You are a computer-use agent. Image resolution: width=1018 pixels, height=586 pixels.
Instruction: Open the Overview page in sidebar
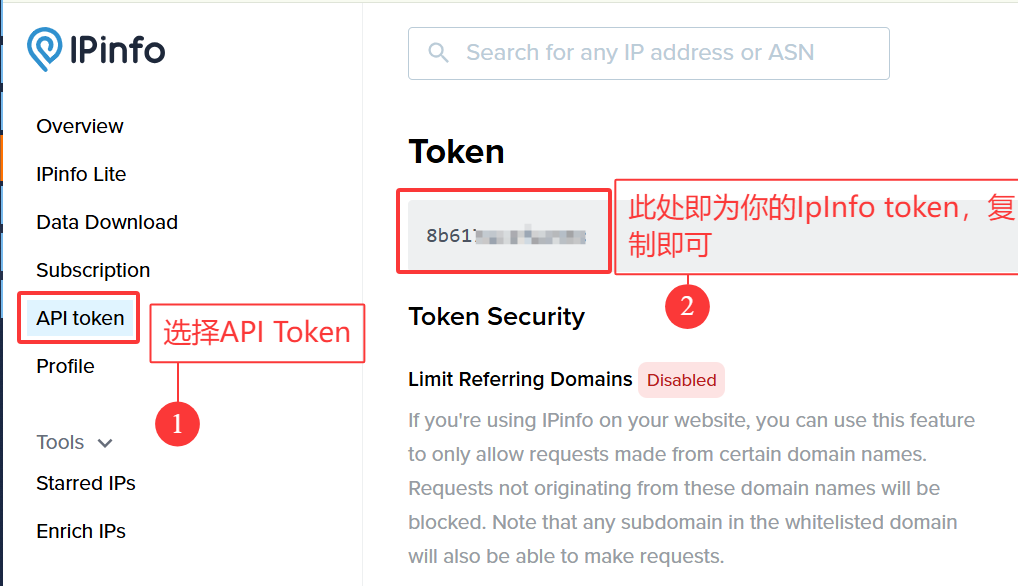80,126
